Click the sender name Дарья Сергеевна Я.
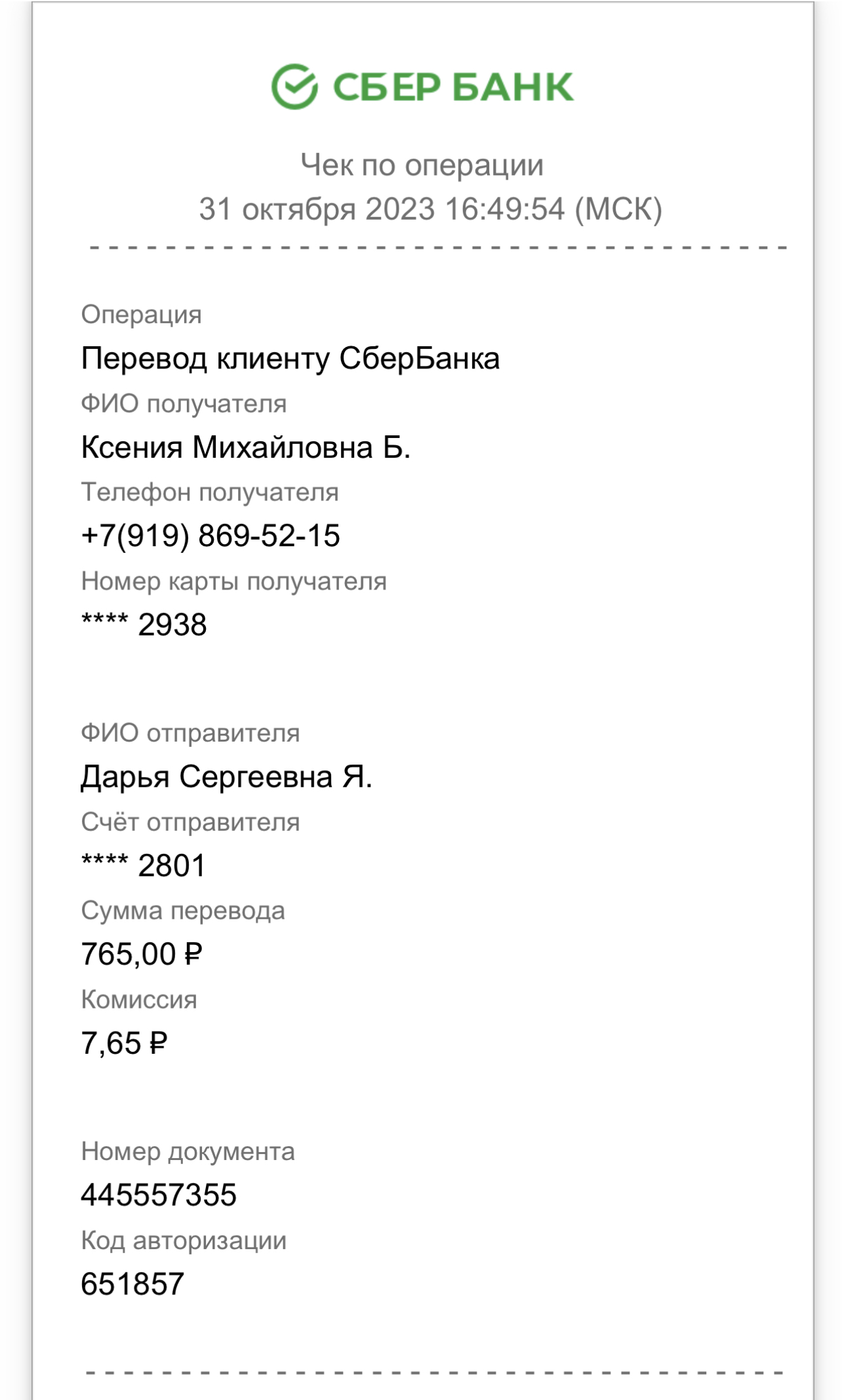 coord(226,777)
